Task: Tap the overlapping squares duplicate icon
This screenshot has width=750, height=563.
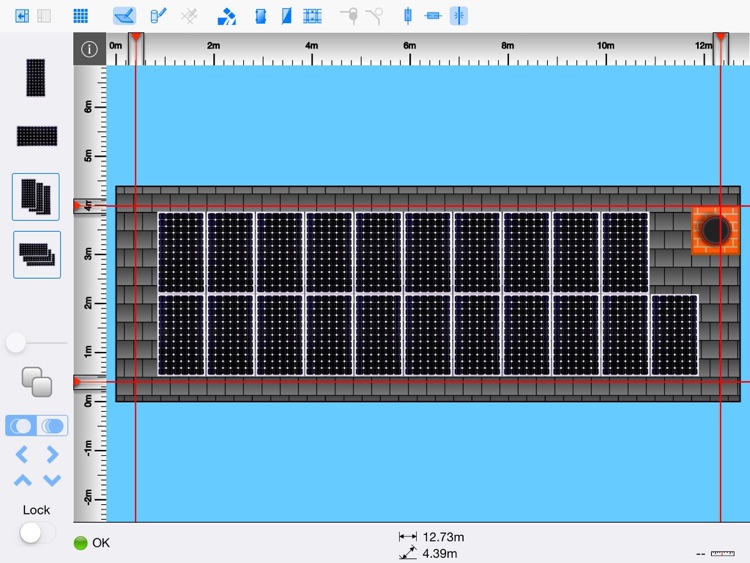Action: [x=36, y=381]
